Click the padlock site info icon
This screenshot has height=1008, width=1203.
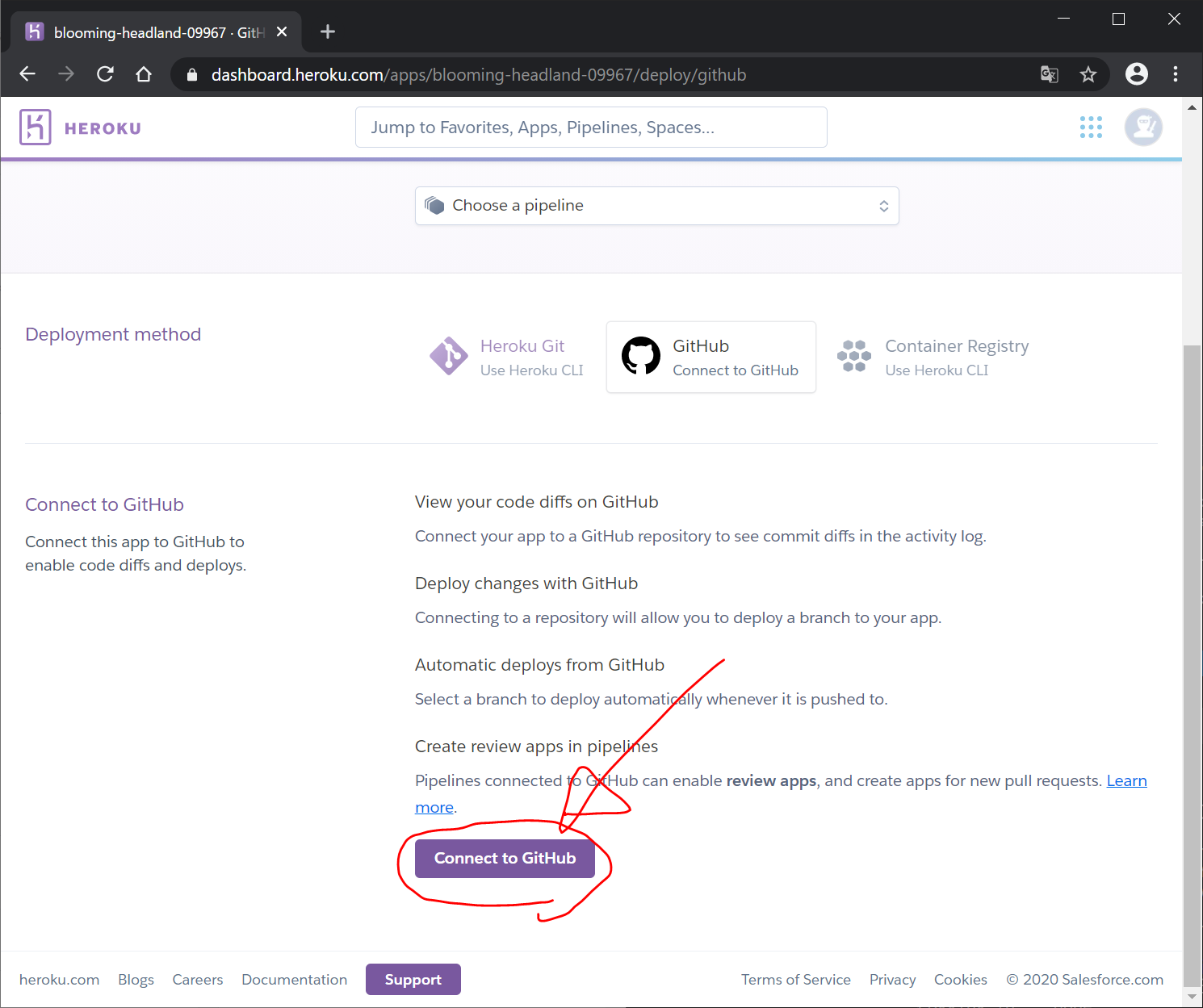[192, 75]
